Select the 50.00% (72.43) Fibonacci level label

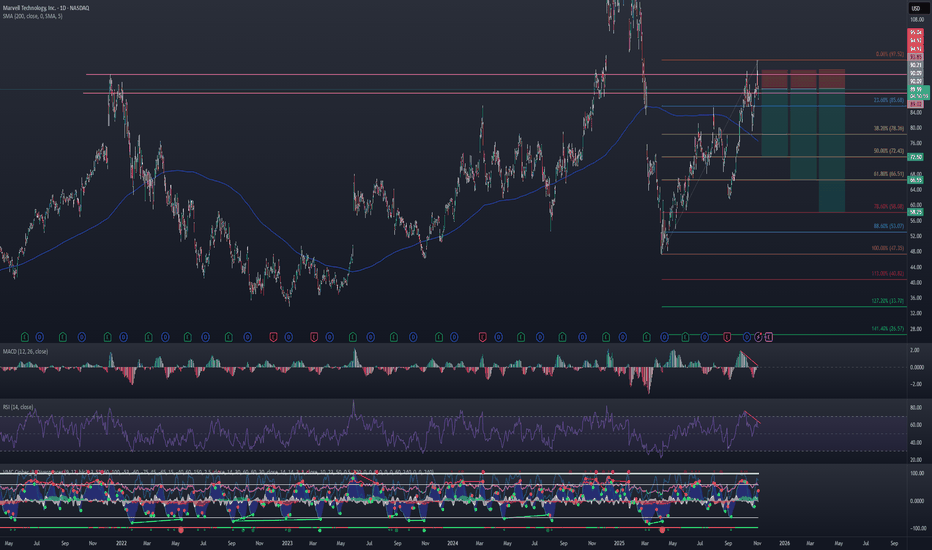click(x=887, y=151)
